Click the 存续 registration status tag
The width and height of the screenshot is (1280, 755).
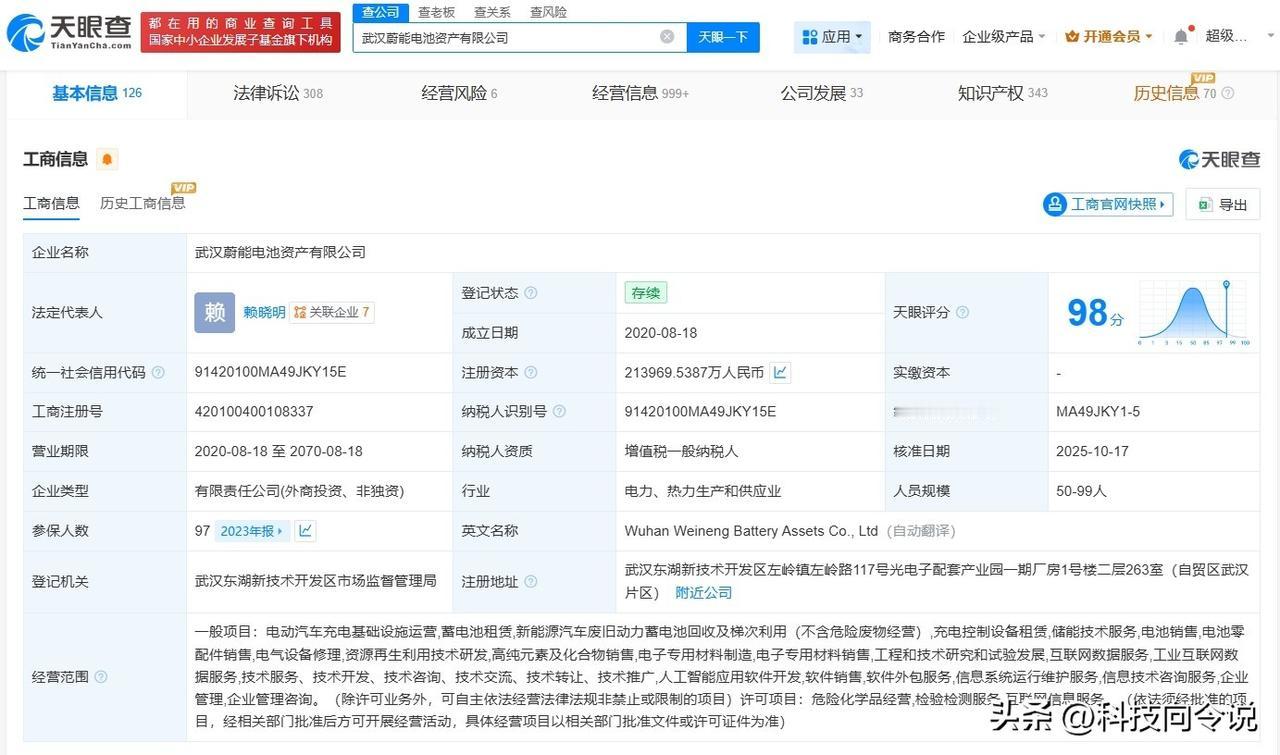(x=646, y=293)
